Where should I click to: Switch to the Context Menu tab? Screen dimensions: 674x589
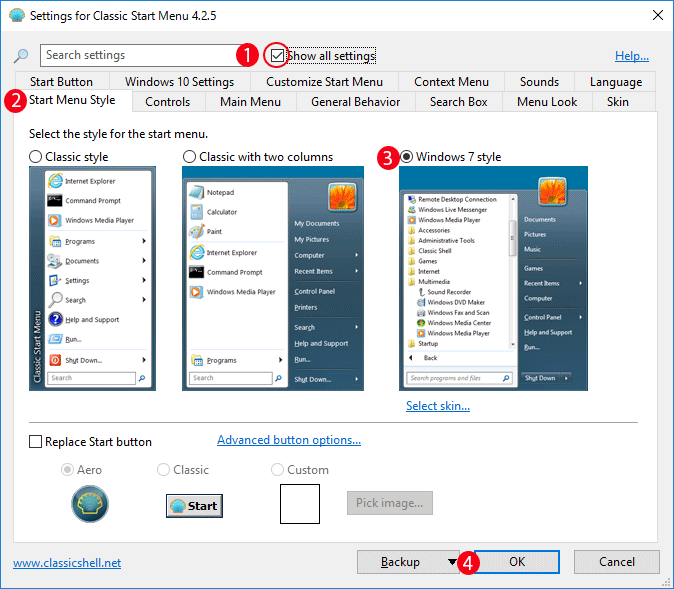coord(451,82)
